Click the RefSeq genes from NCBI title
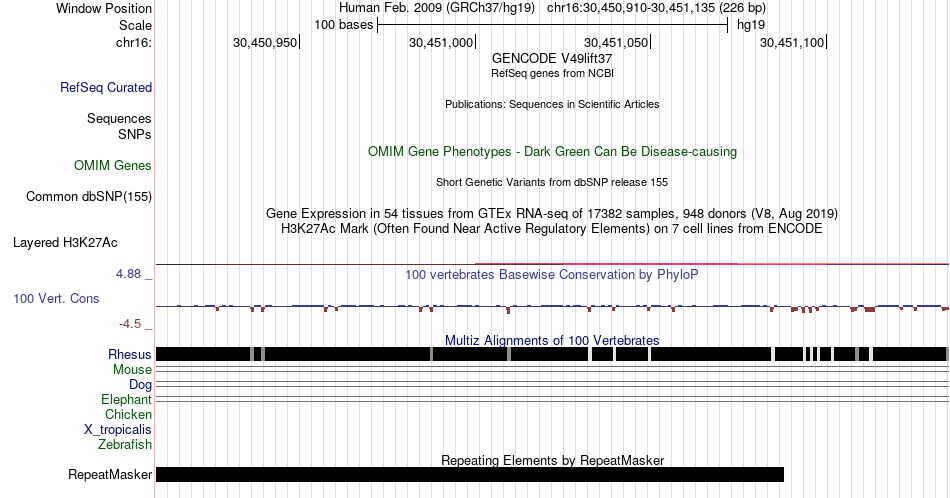Screen dimensions: 950x498 [552, 73]
